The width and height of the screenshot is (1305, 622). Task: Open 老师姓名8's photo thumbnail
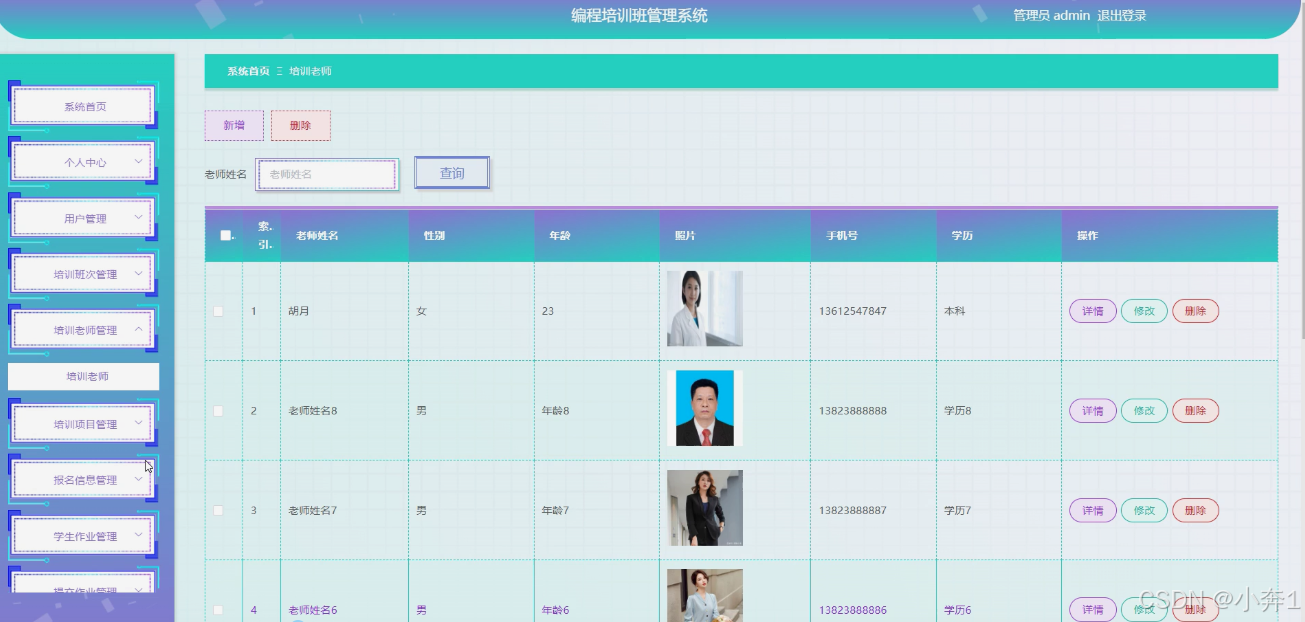pos(705,408)
